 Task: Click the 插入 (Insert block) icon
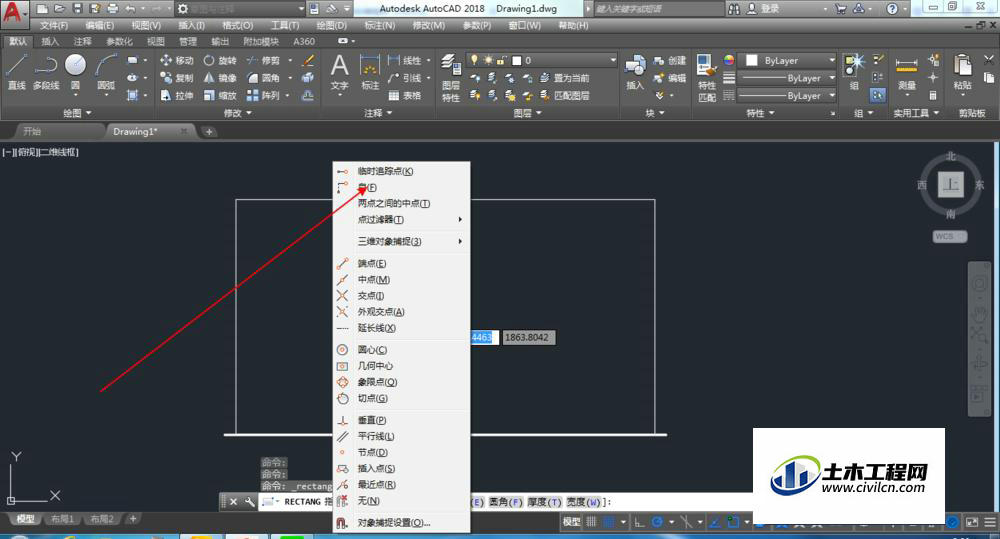point(635,72)
